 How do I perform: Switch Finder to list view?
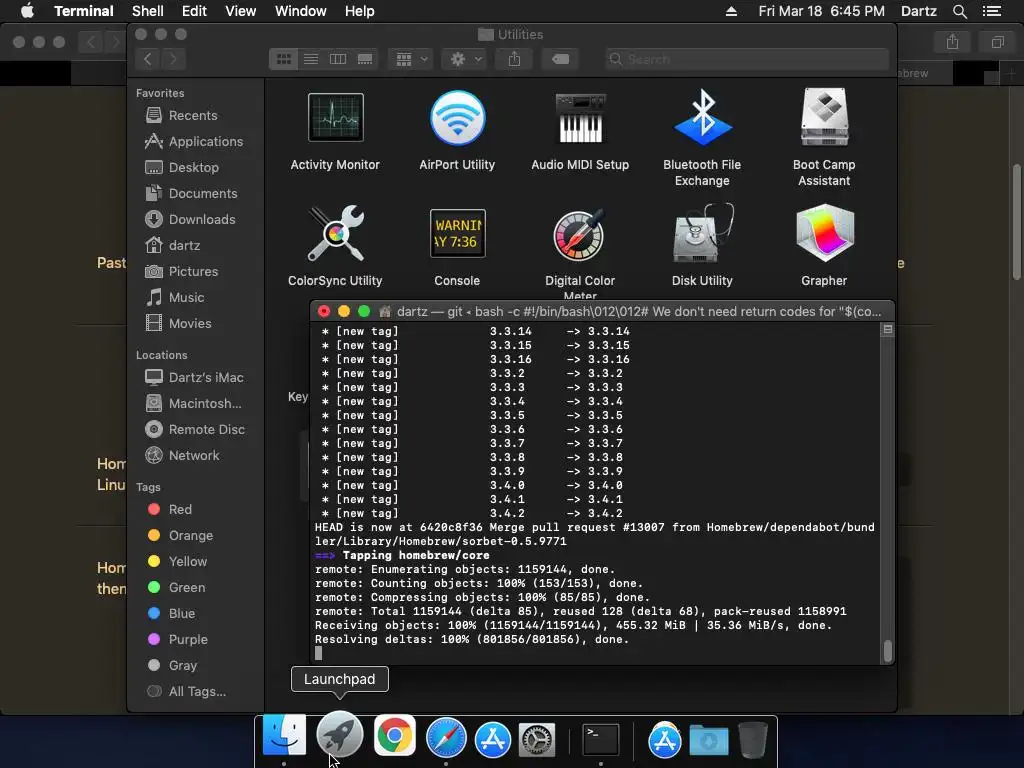tap(311, 59)
